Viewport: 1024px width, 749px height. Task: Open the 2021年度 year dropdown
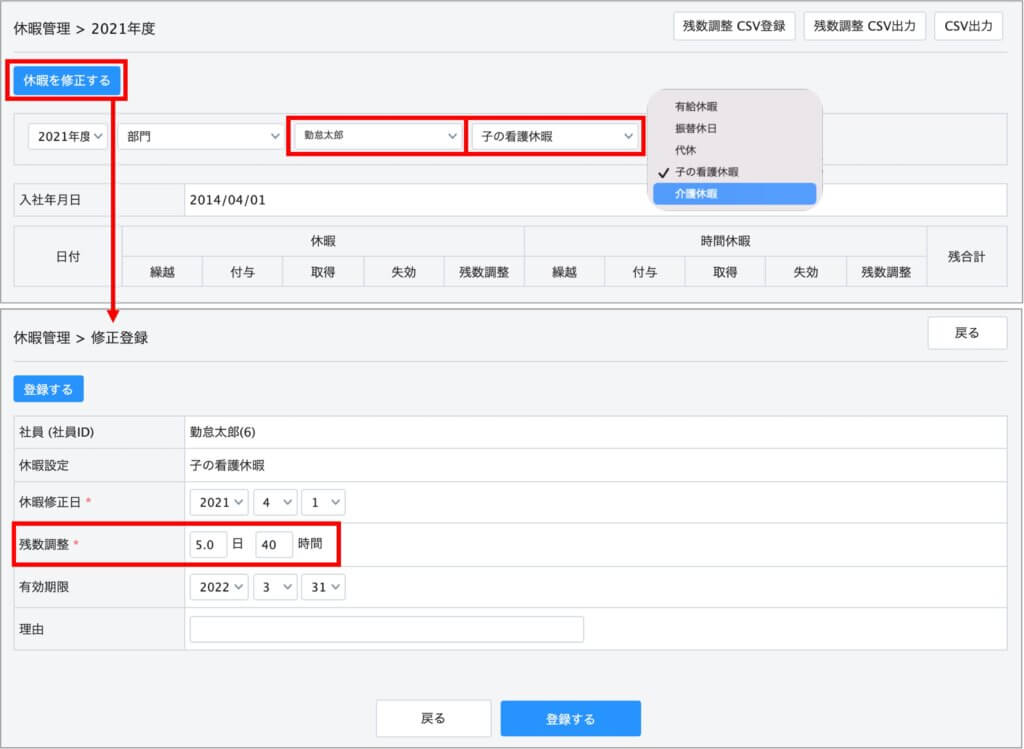(x=68, y=137)
